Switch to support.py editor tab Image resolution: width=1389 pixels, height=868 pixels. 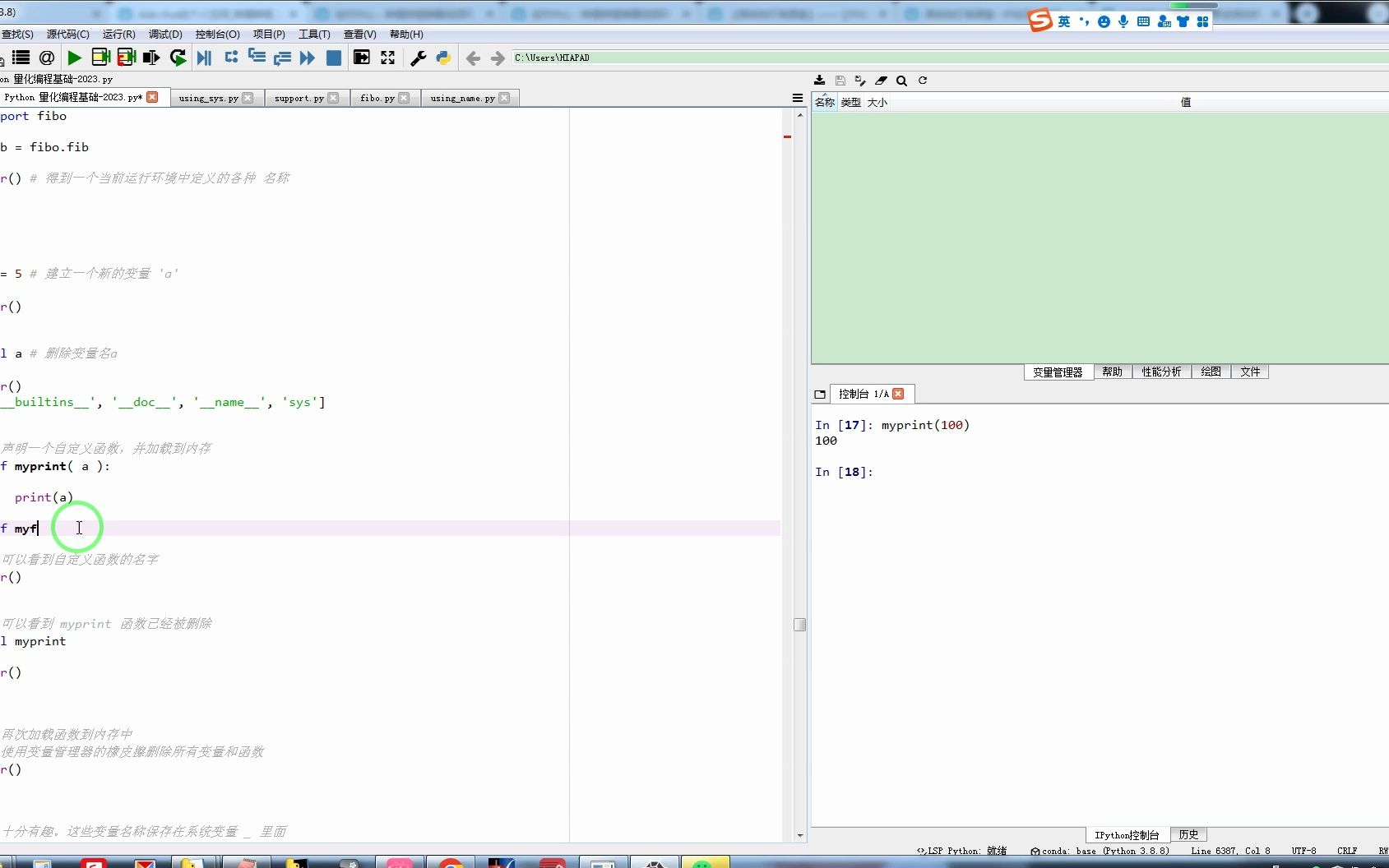pyautogui.click(x=299, y=98)
